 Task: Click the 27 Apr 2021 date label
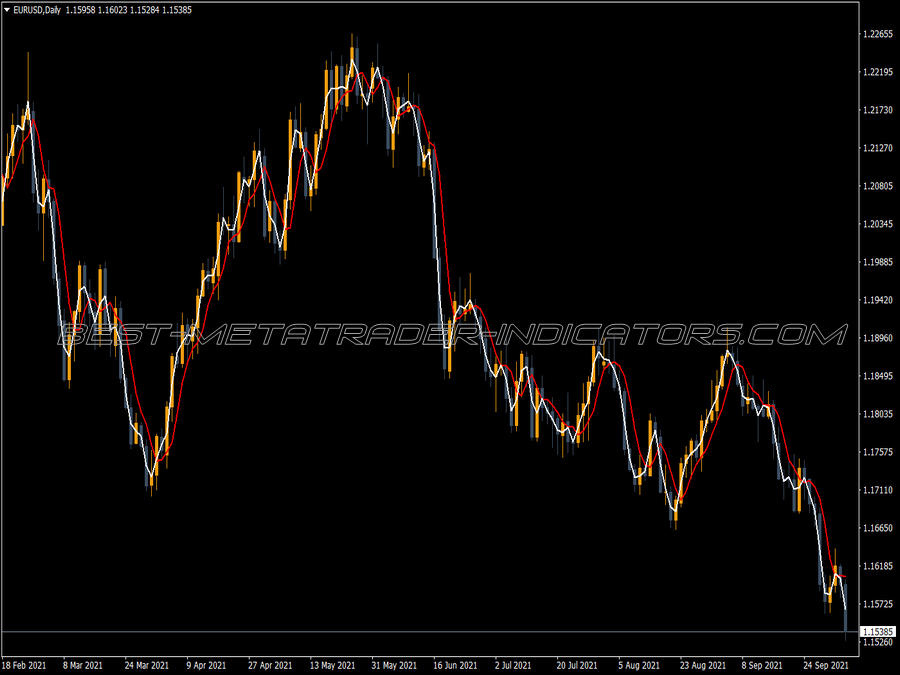point(270,666)
